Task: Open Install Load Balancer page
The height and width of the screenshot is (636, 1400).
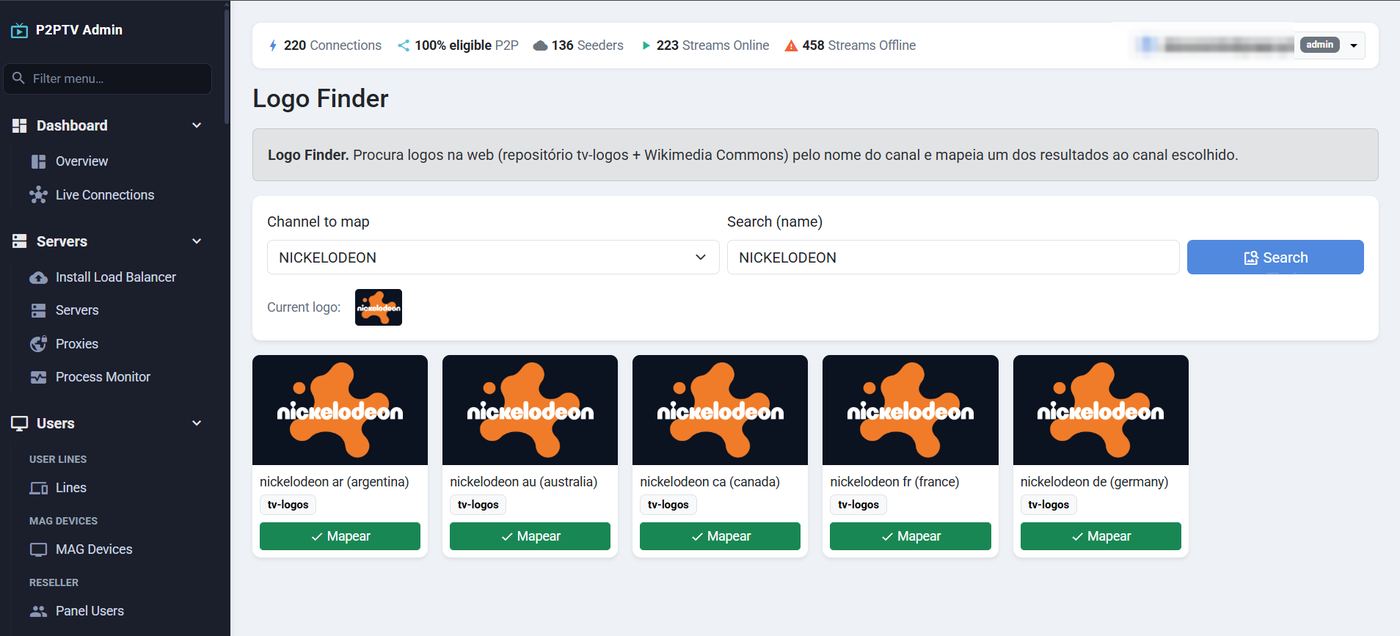Action: coord(115,277)
